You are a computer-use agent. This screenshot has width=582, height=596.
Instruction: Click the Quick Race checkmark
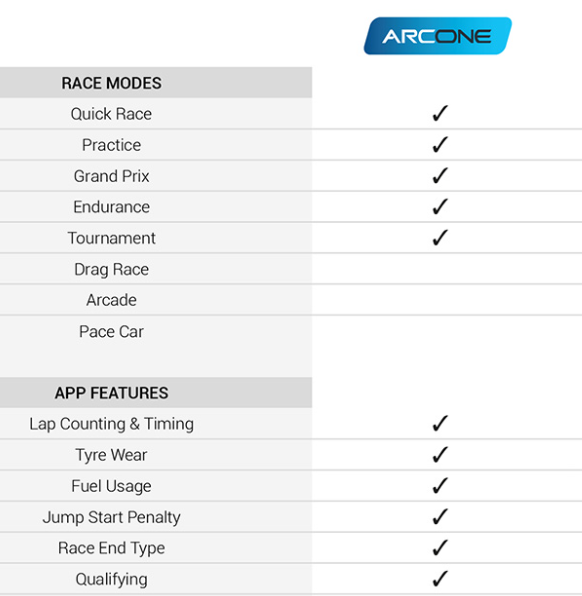[x=440, y=113]
